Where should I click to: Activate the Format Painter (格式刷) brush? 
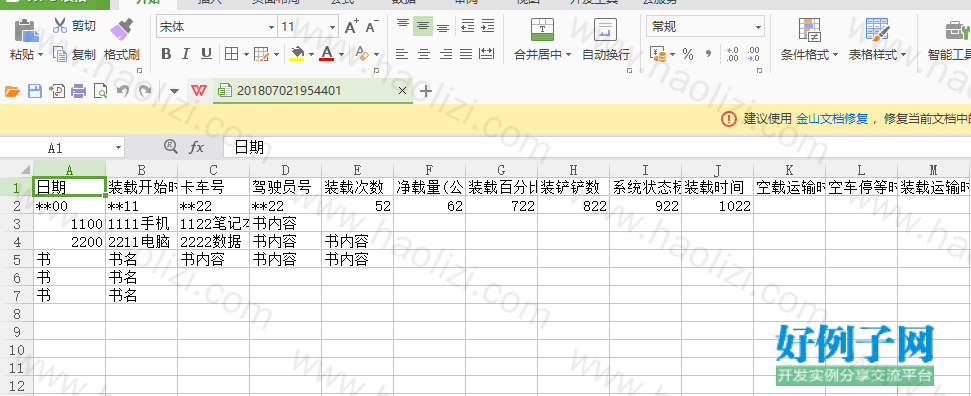(x=121, y=29)
